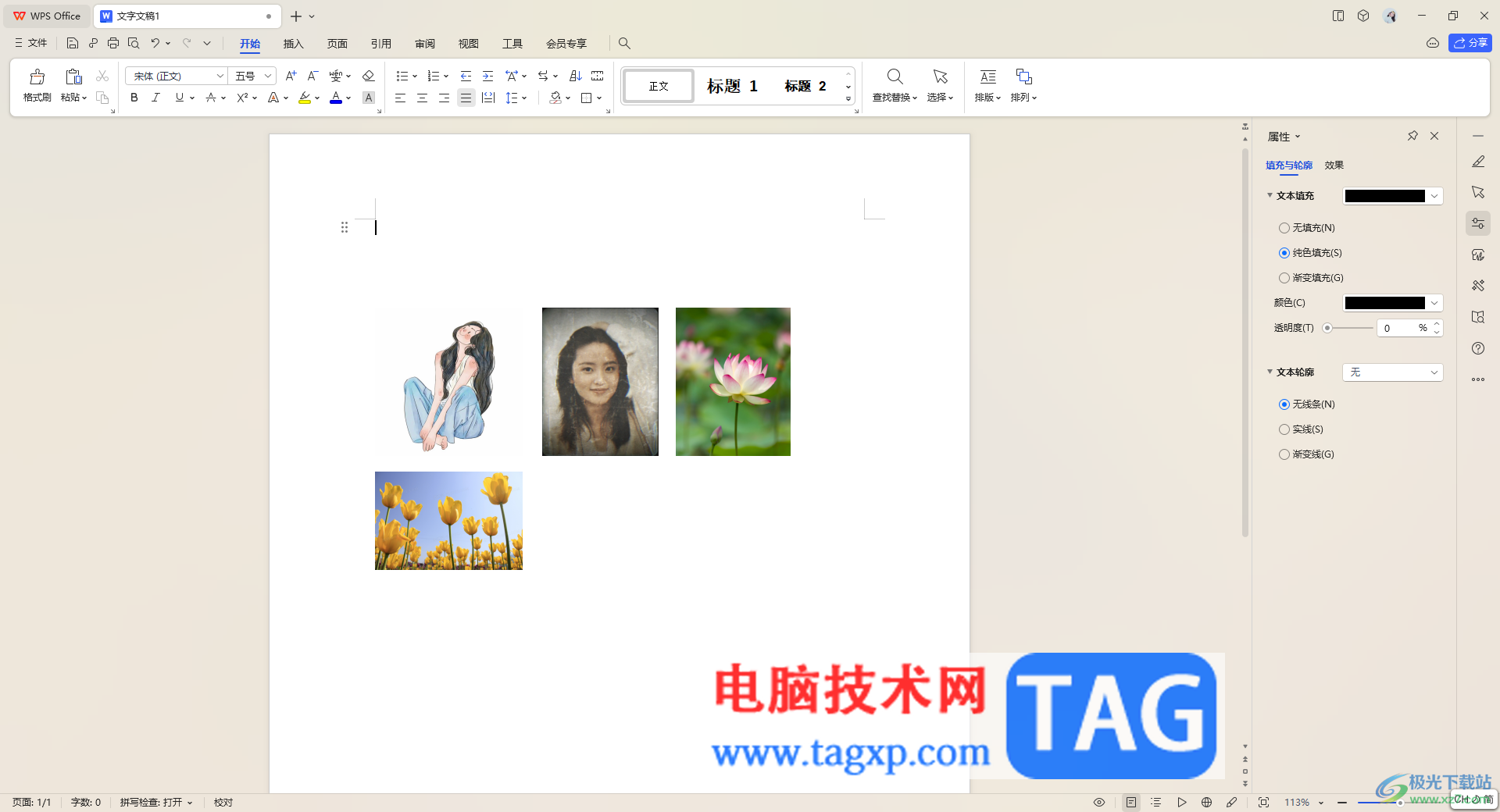Toggle Bold formatting
The height and width of the screenshot is (812, 1500).
pos(134,98)
